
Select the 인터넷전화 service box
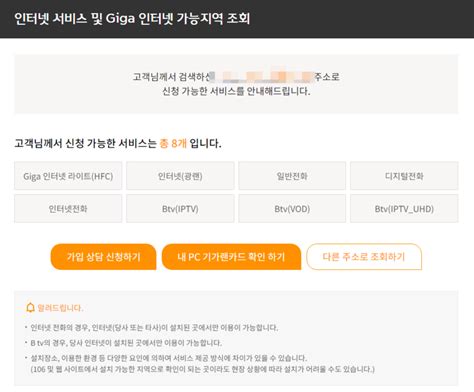click(68, 209)
